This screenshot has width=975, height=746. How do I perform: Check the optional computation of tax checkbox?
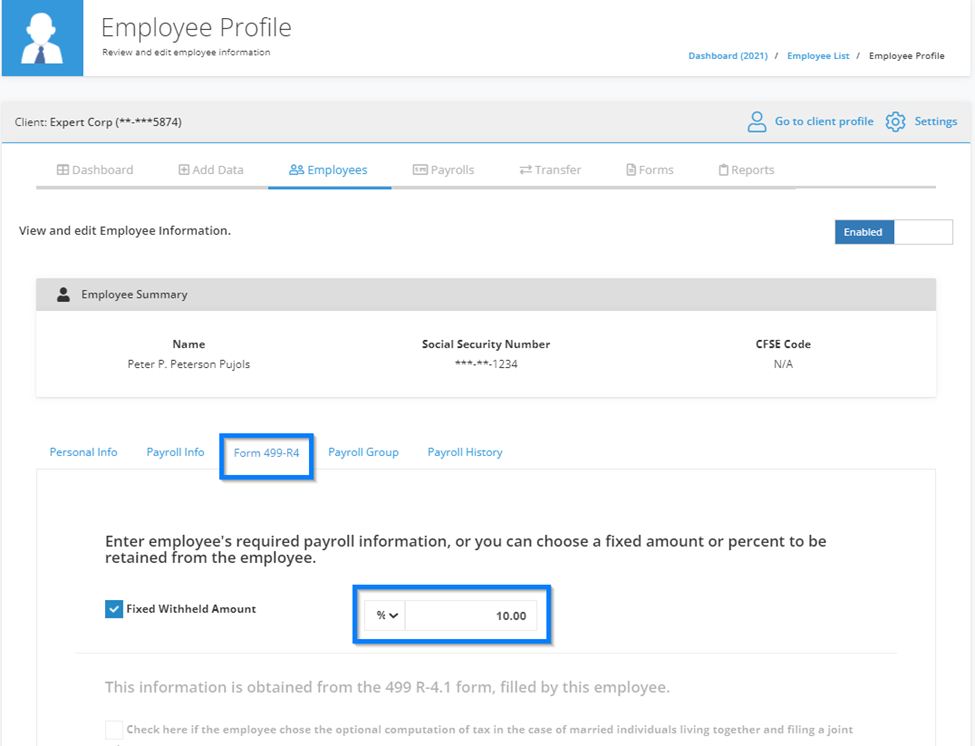tap(114, 729)
